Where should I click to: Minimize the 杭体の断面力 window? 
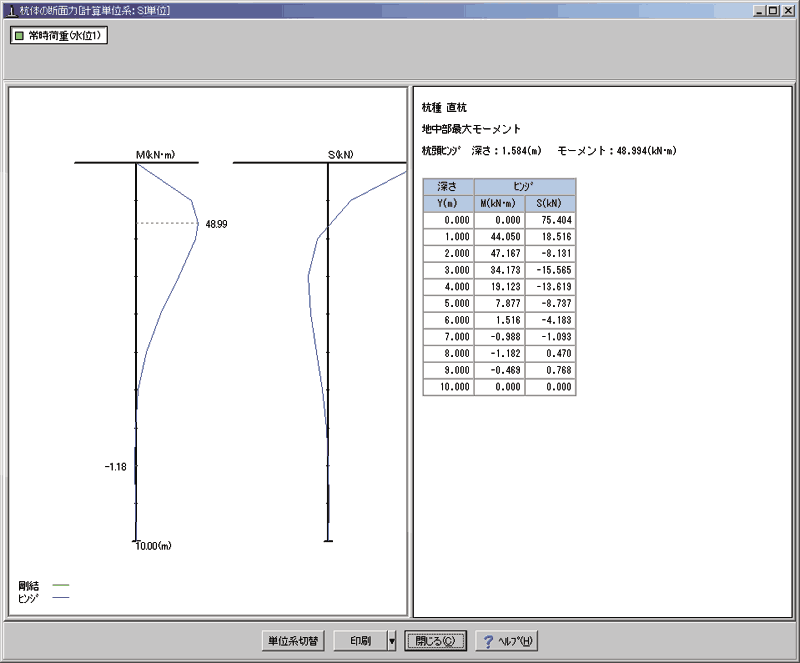point(760,9)
